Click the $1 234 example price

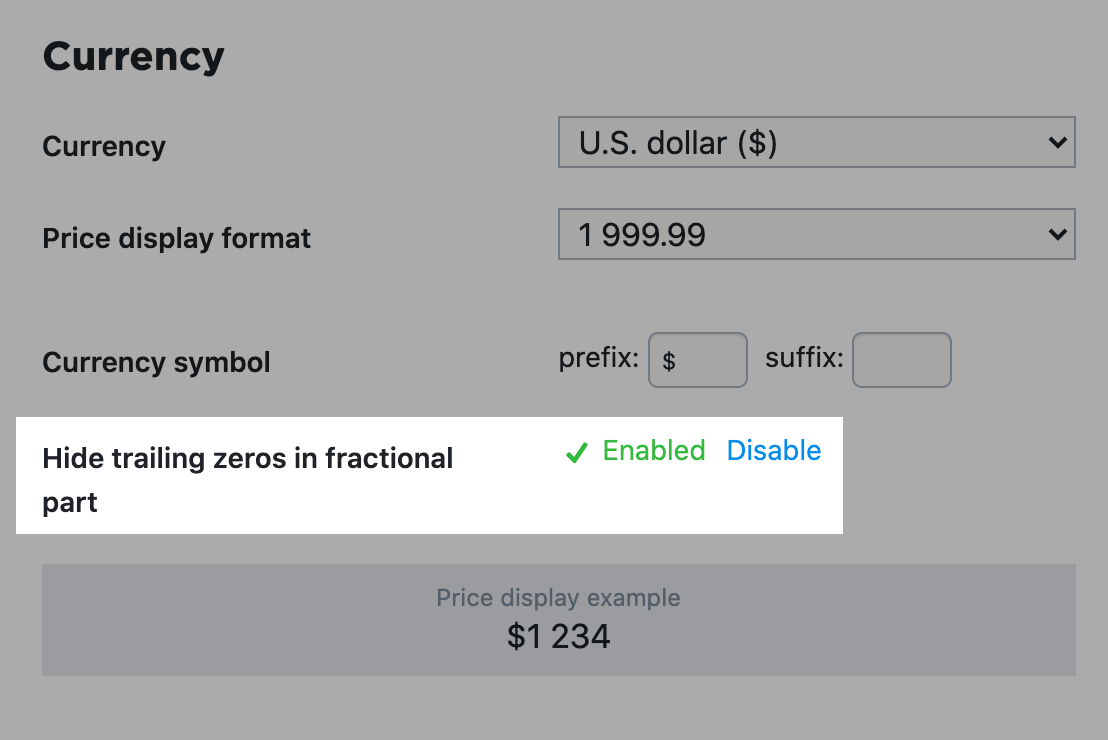pos(557,636)
